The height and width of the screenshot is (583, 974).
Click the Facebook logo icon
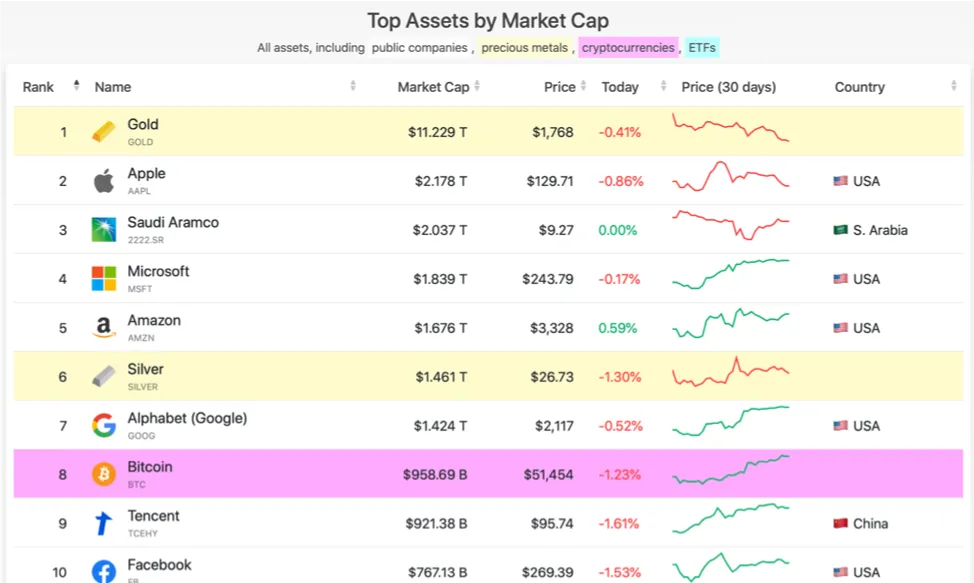coord(104,572)
